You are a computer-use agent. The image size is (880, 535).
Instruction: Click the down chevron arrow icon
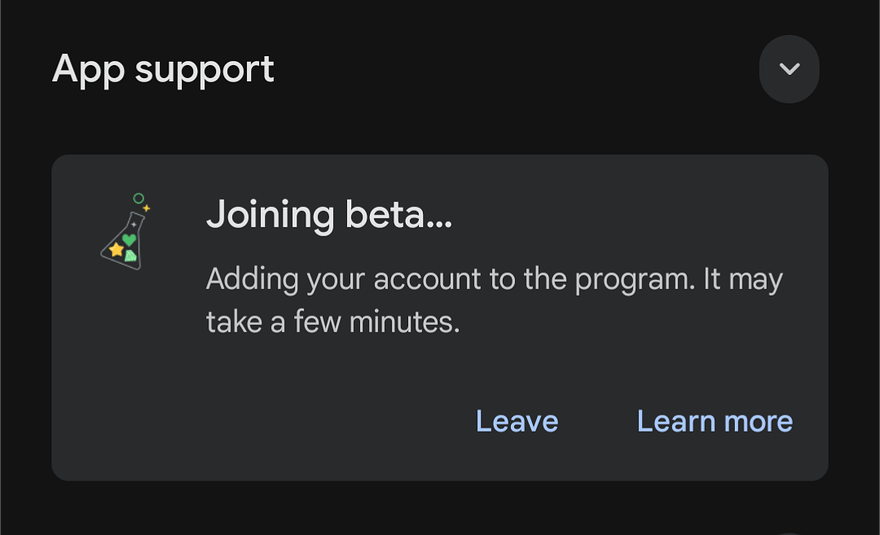coord(789,69)
